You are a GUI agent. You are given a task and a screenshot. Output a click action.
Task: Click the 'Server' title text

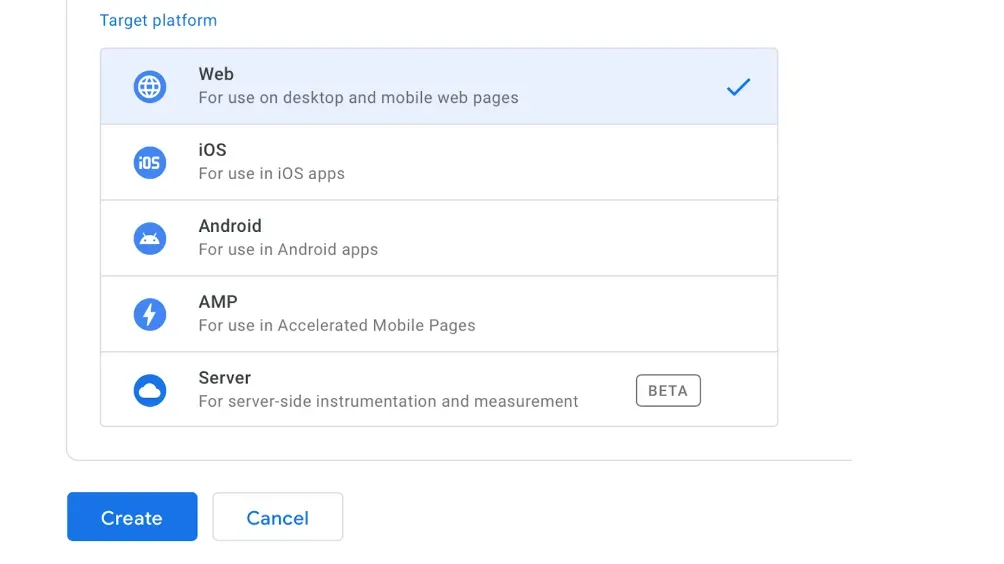click(x=225, y=378)
